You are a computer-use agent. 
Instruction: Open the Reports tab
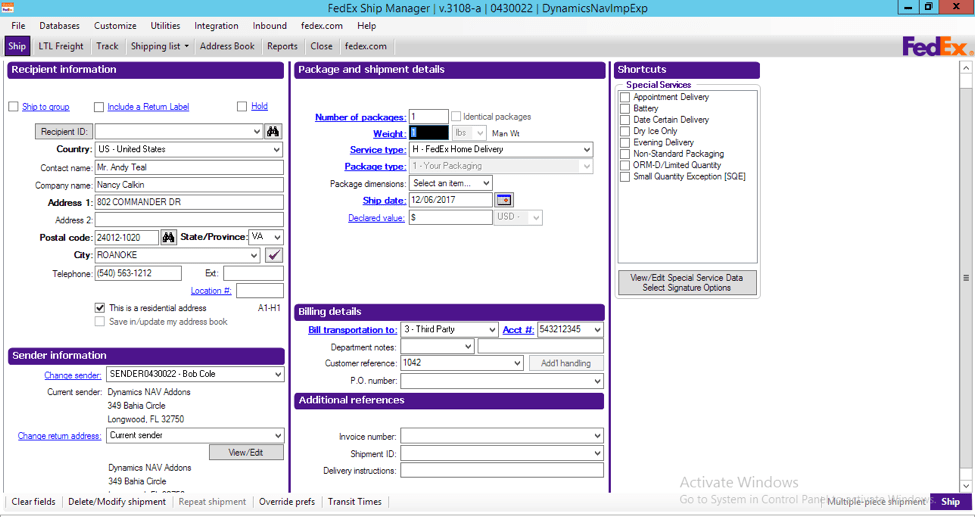point(282,46)
